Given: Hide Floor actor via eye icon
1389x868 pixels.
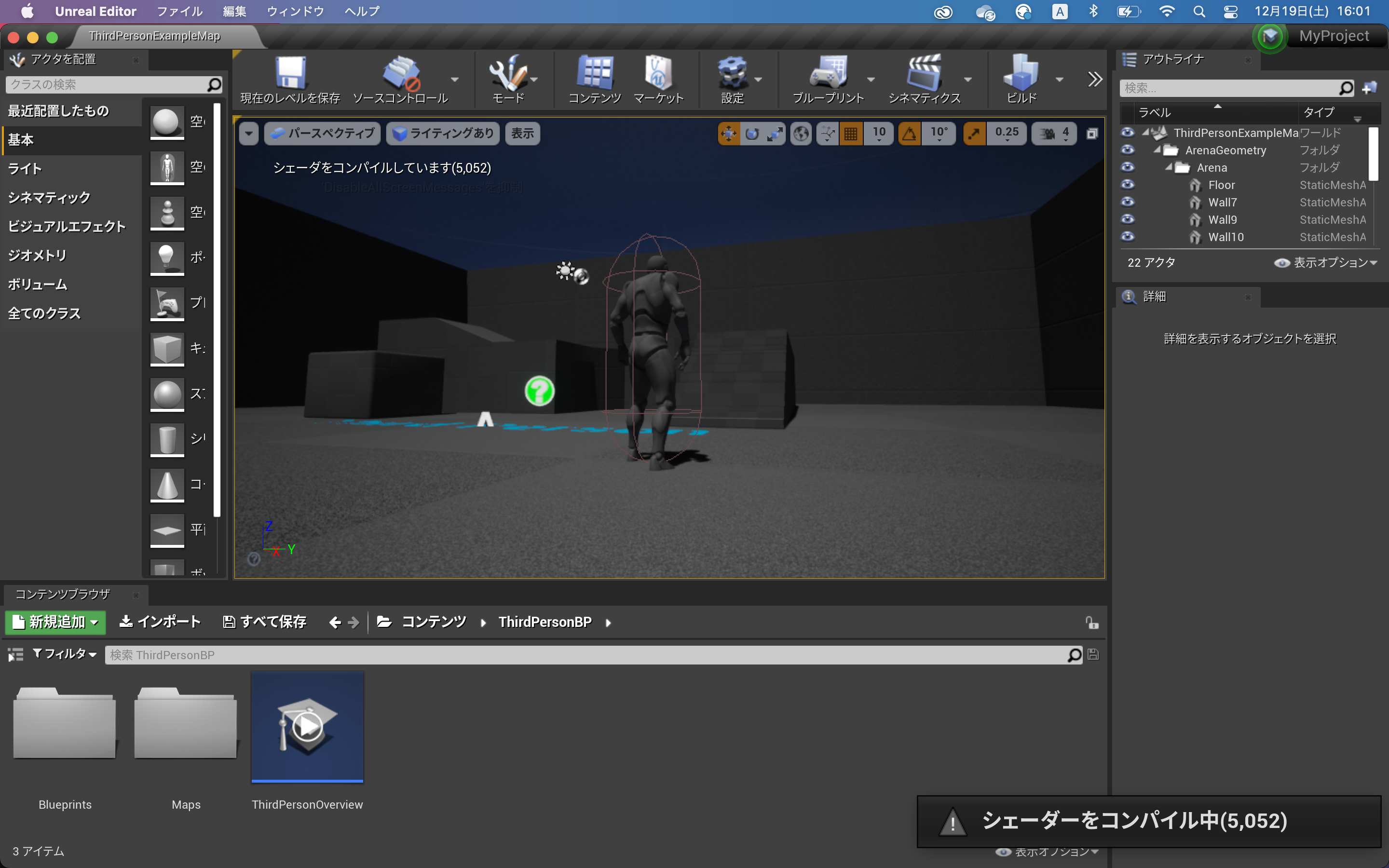Looking at the screenshot, I should tap(1128, 184).
